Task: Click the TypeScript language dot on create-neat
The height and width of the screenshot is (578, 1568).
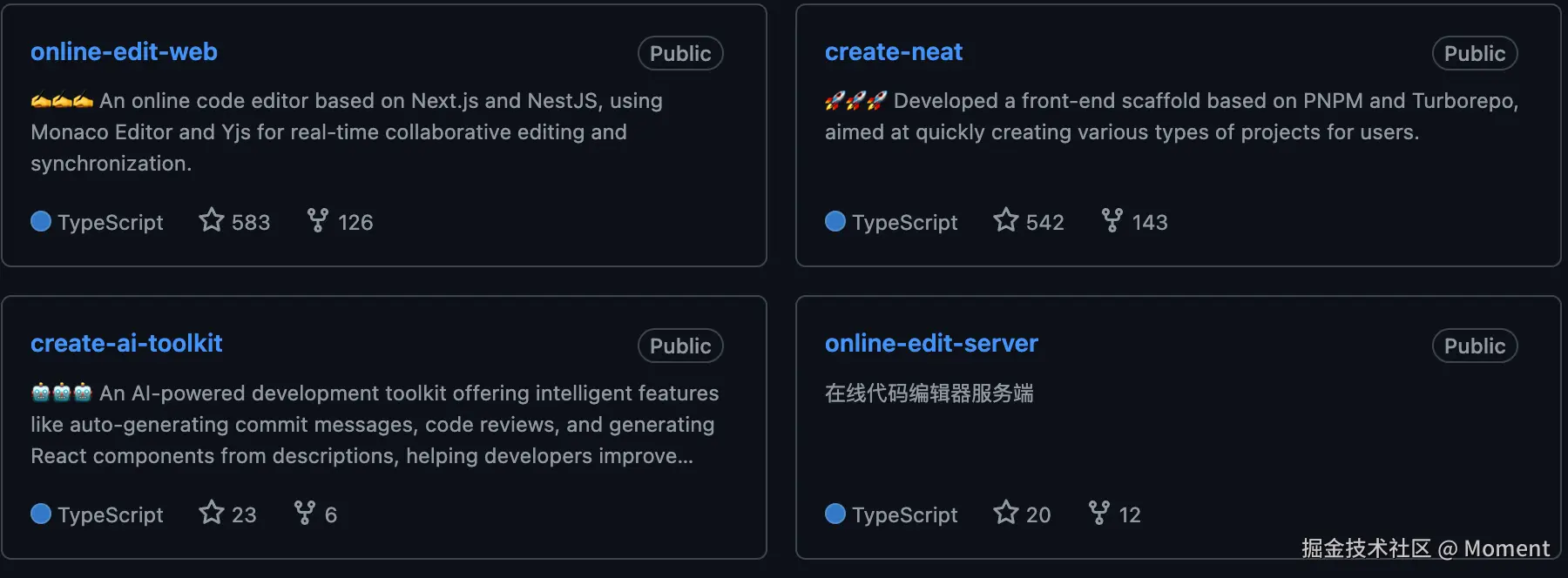Action: (x=835, y=222)
